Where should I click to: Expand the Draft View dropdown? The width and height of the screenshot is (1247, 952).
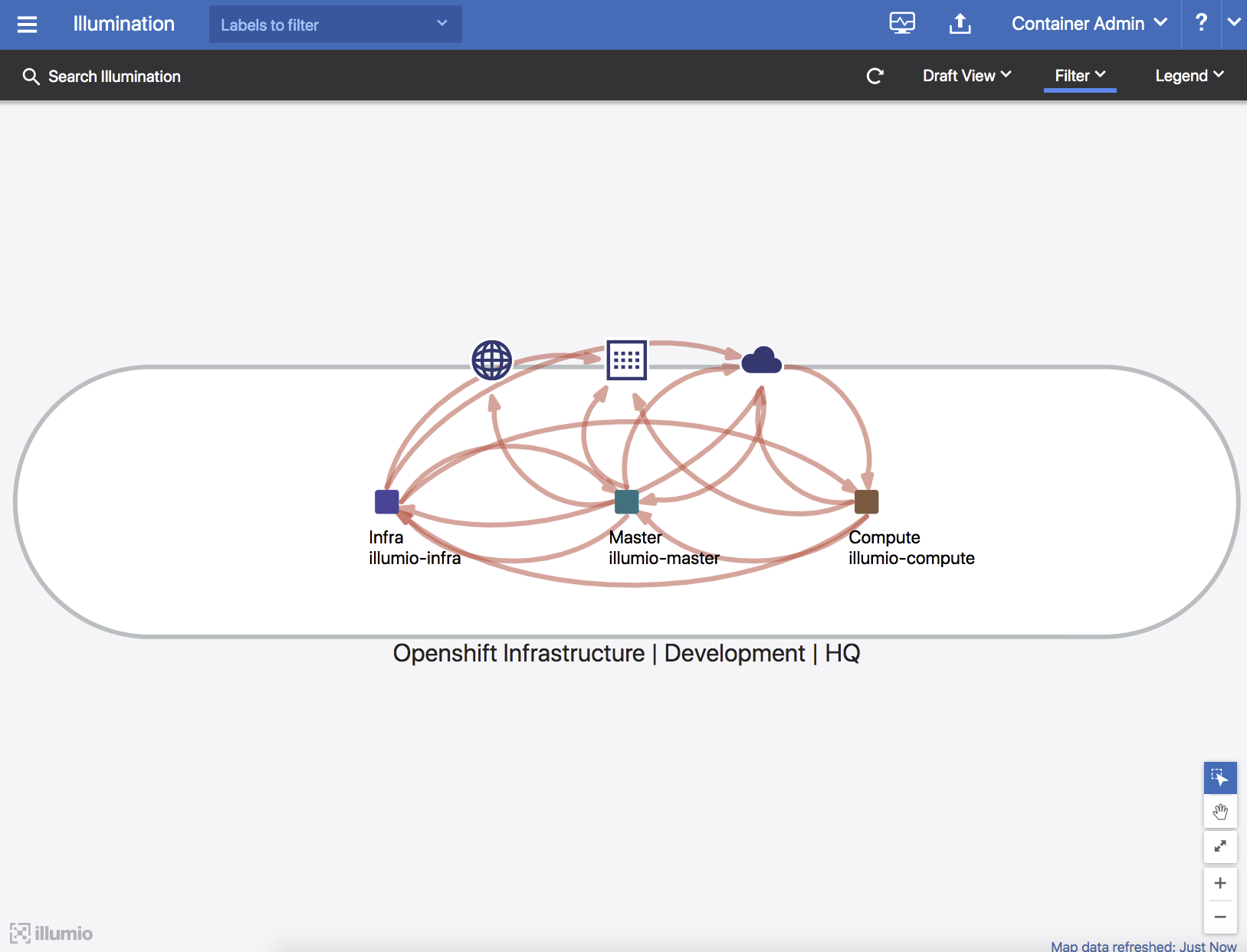(x=966, y=76)
